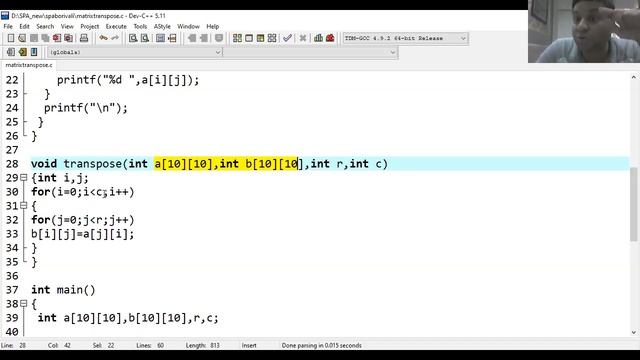The width and height of the screenshot is (640, 360).
Task: Unindent the selected code
Action: click(192, 38)
